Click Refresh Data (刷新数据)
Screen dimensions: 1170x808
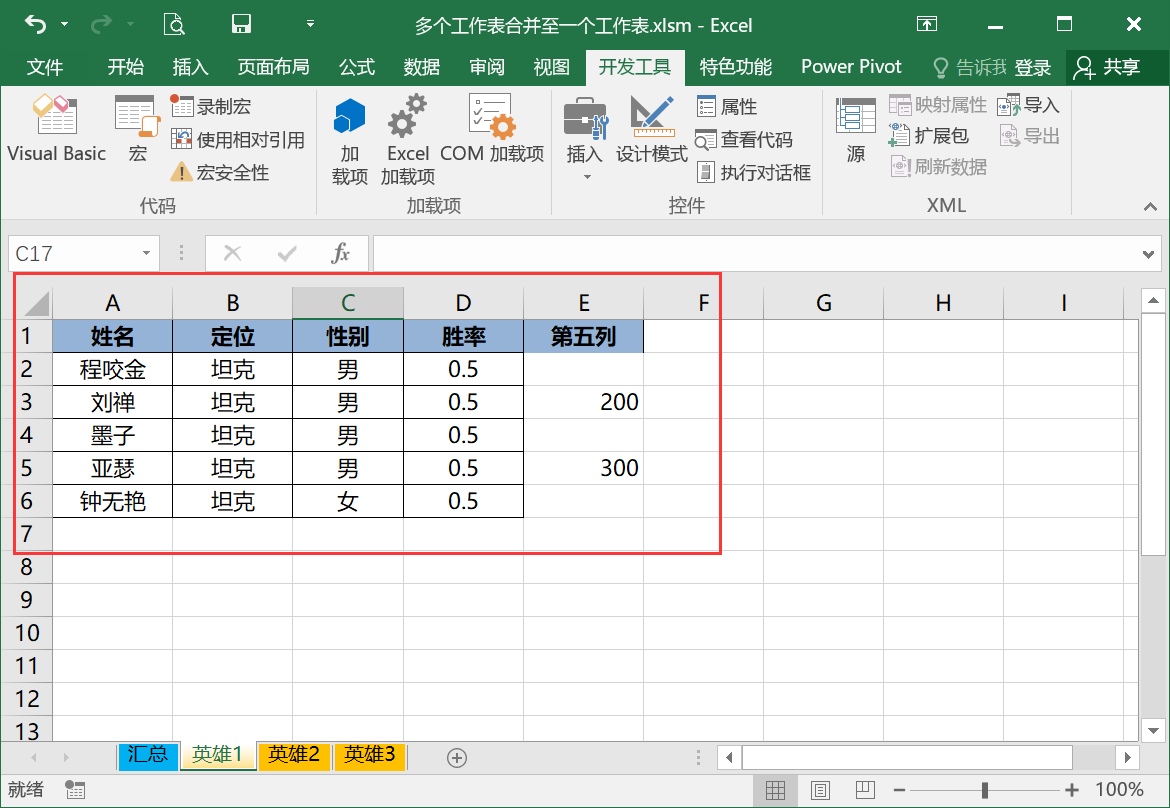click(938, 166)
